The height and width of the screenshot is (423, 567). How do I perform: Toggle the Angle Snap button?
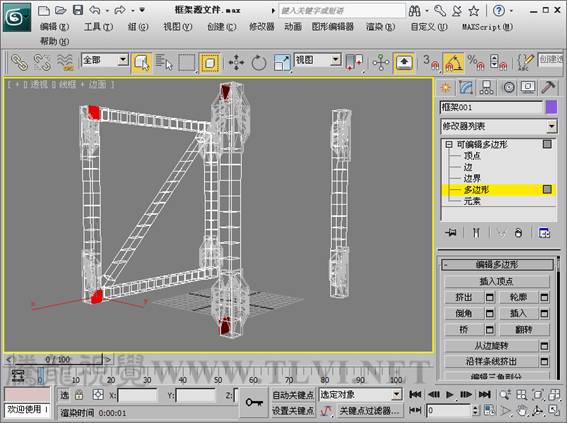454,63
